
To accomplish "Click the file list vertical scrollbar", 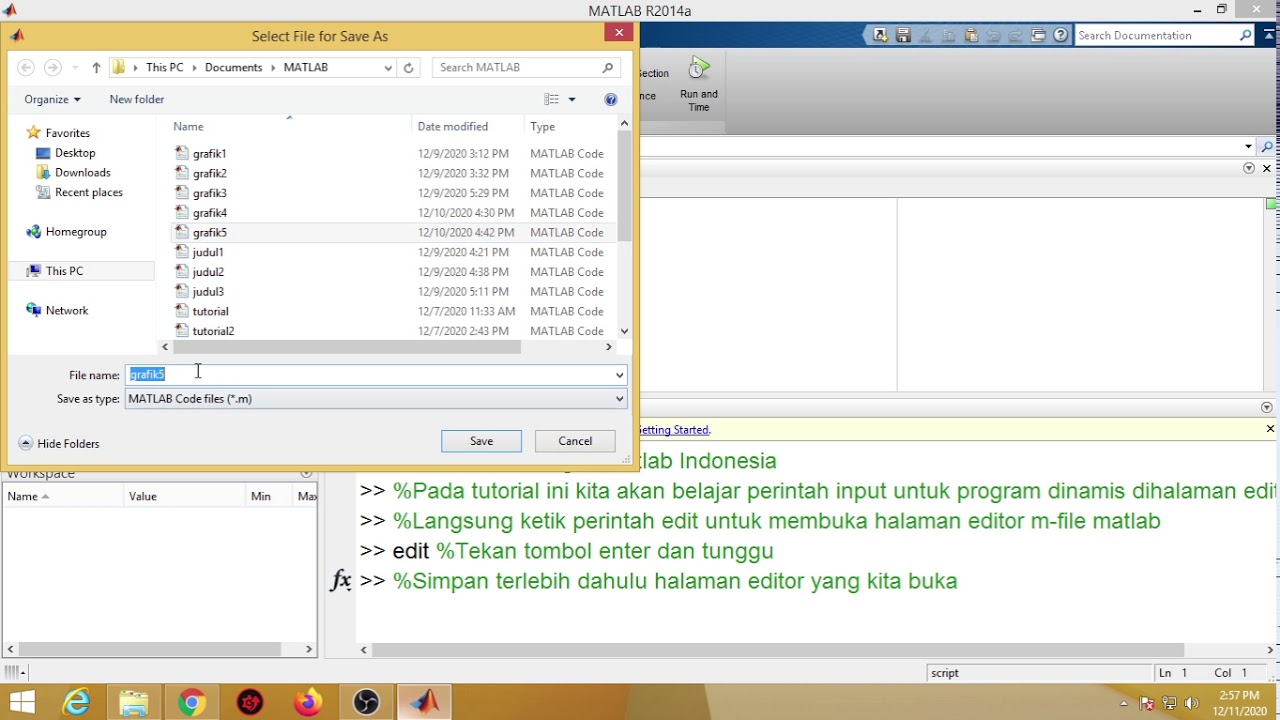I will (x=624, y=186).
